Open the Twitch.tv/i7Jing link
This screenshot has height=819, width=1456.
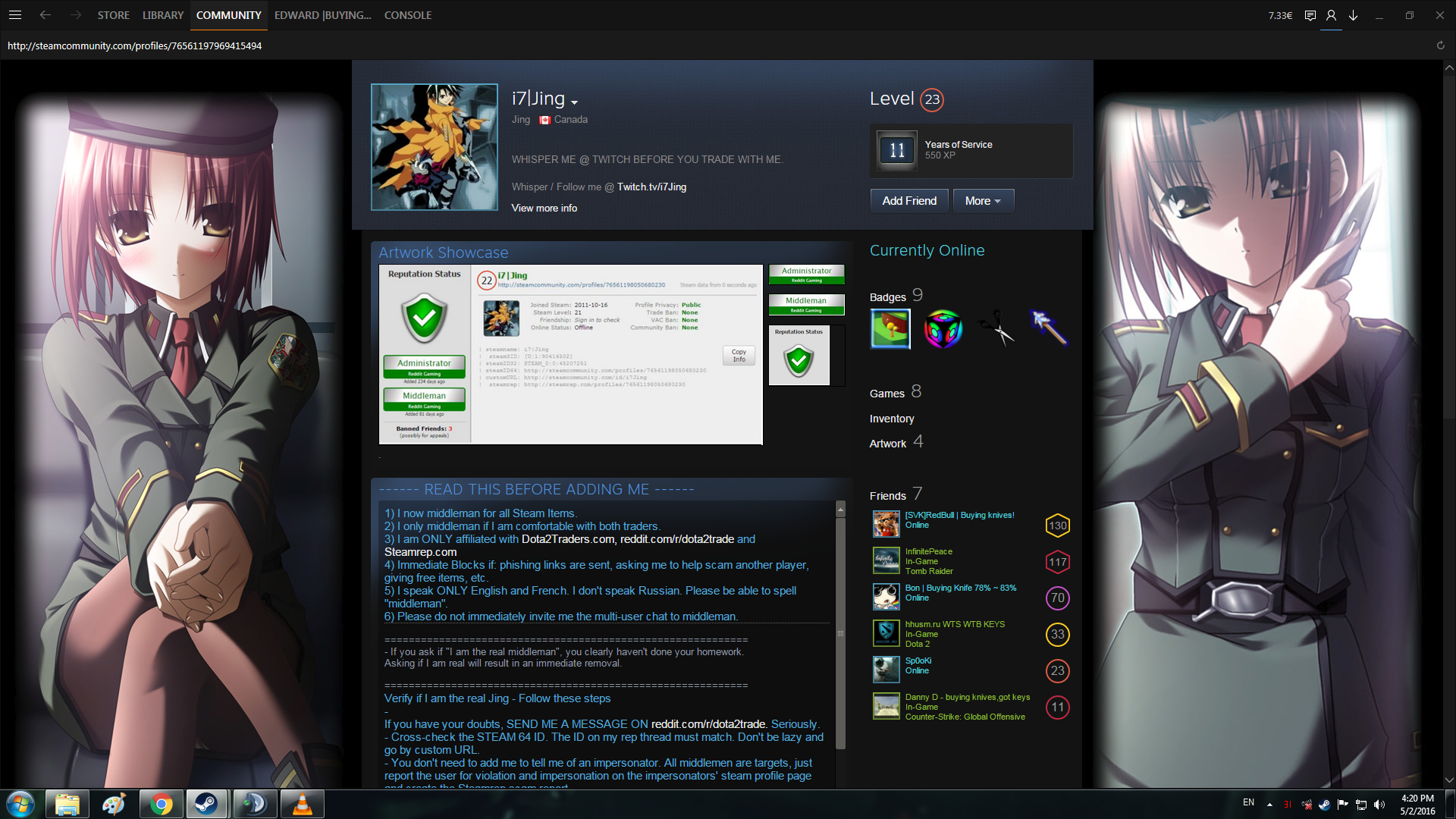(x=651, y=187)
